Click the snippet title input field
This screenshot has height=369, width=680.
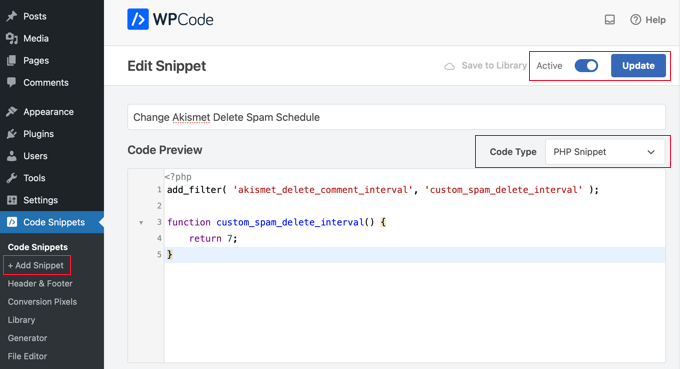396,117
